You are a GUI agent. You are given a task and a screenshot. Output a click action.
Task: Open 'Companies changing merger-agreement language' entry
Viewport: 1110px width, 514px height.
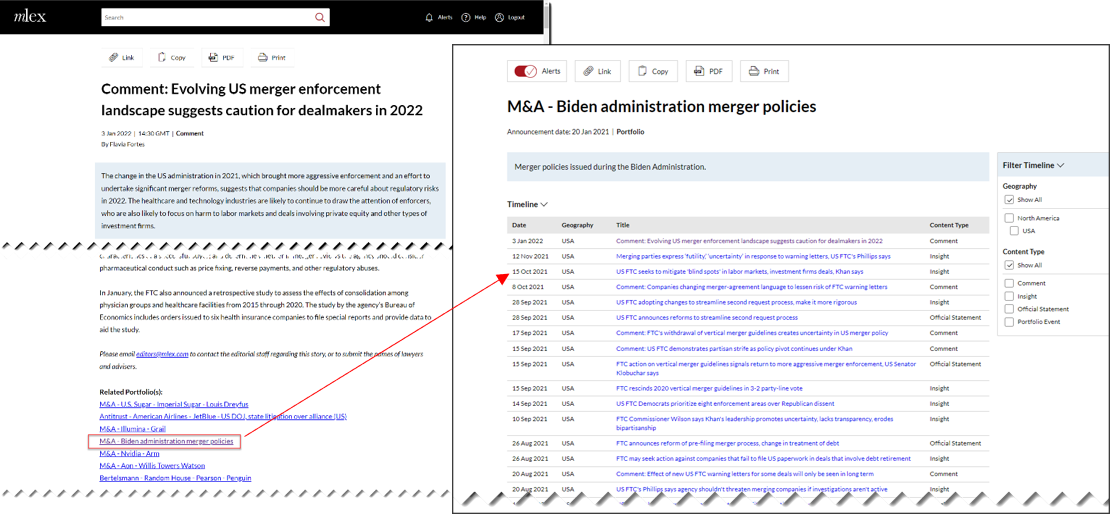click(x=751, y=287)
